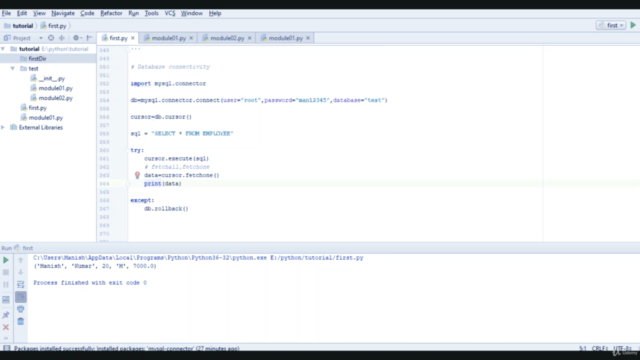This screenshot has height=360, width=640.
Task: Open the File menu
Action: coord(6,13)
